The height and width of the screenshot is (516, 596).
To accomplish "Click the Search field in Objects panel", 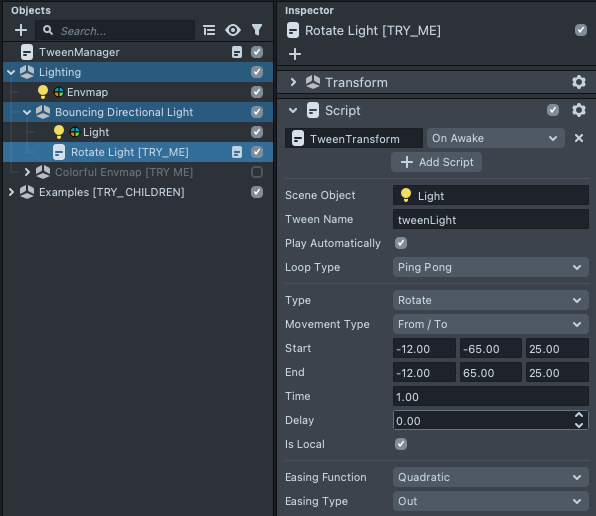I will point(115,30).
